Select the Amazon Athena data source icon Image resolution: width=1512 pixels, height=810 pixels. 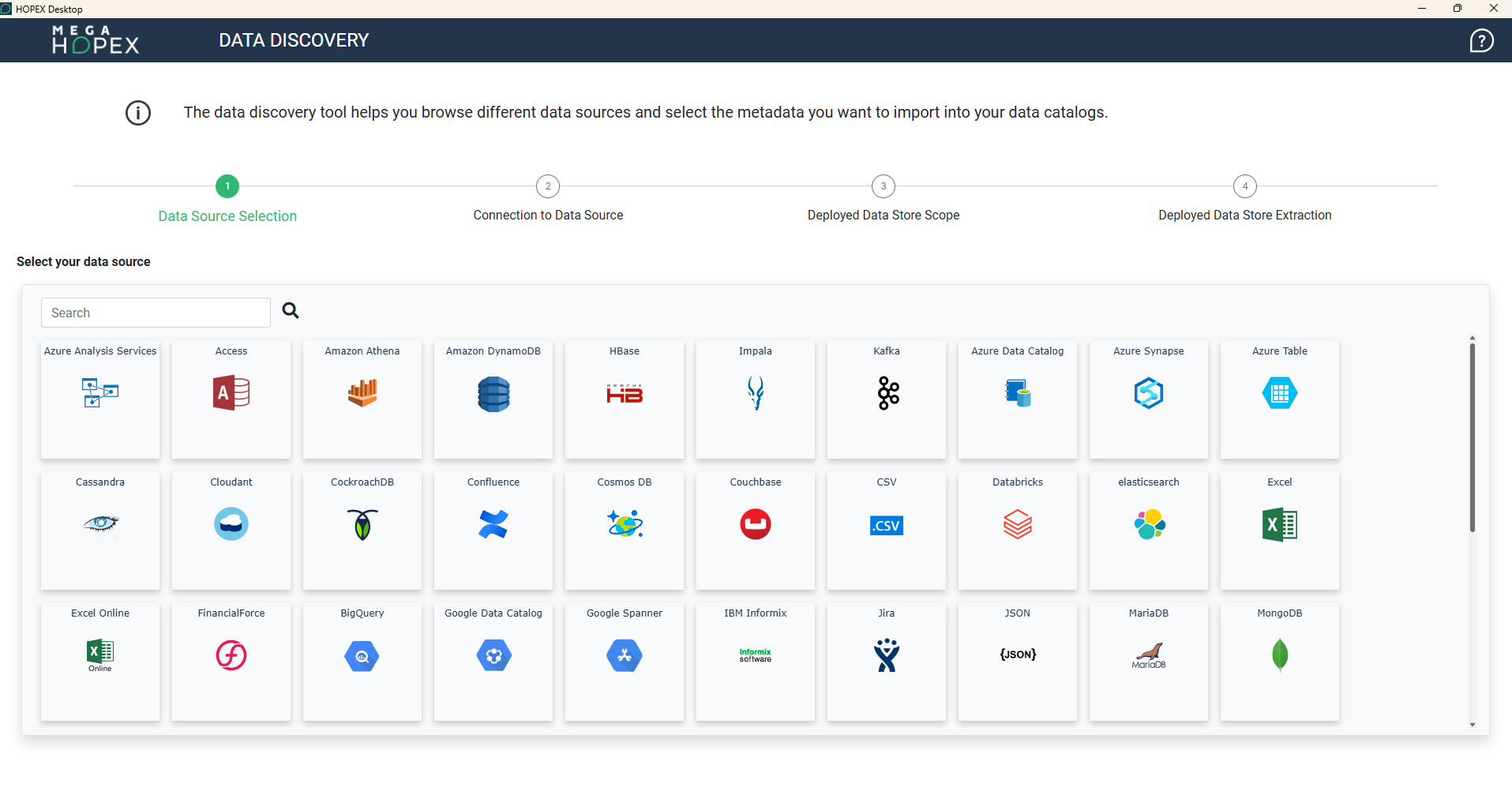click(x=362, y=392)
